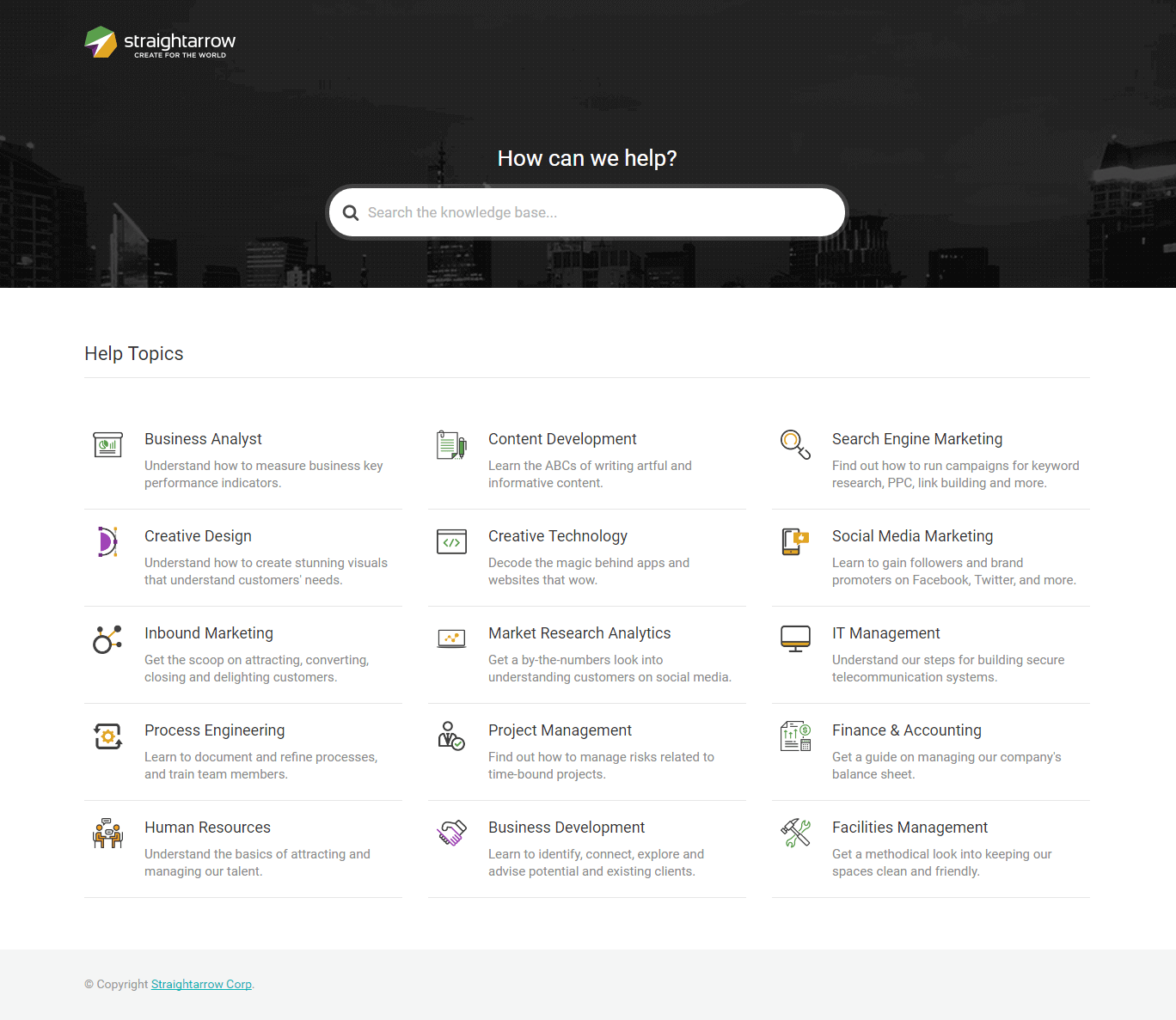Screen dimensions: 1176x1020
Task: Click the Social Media Marketing phone icon
Action: (795, 541)
